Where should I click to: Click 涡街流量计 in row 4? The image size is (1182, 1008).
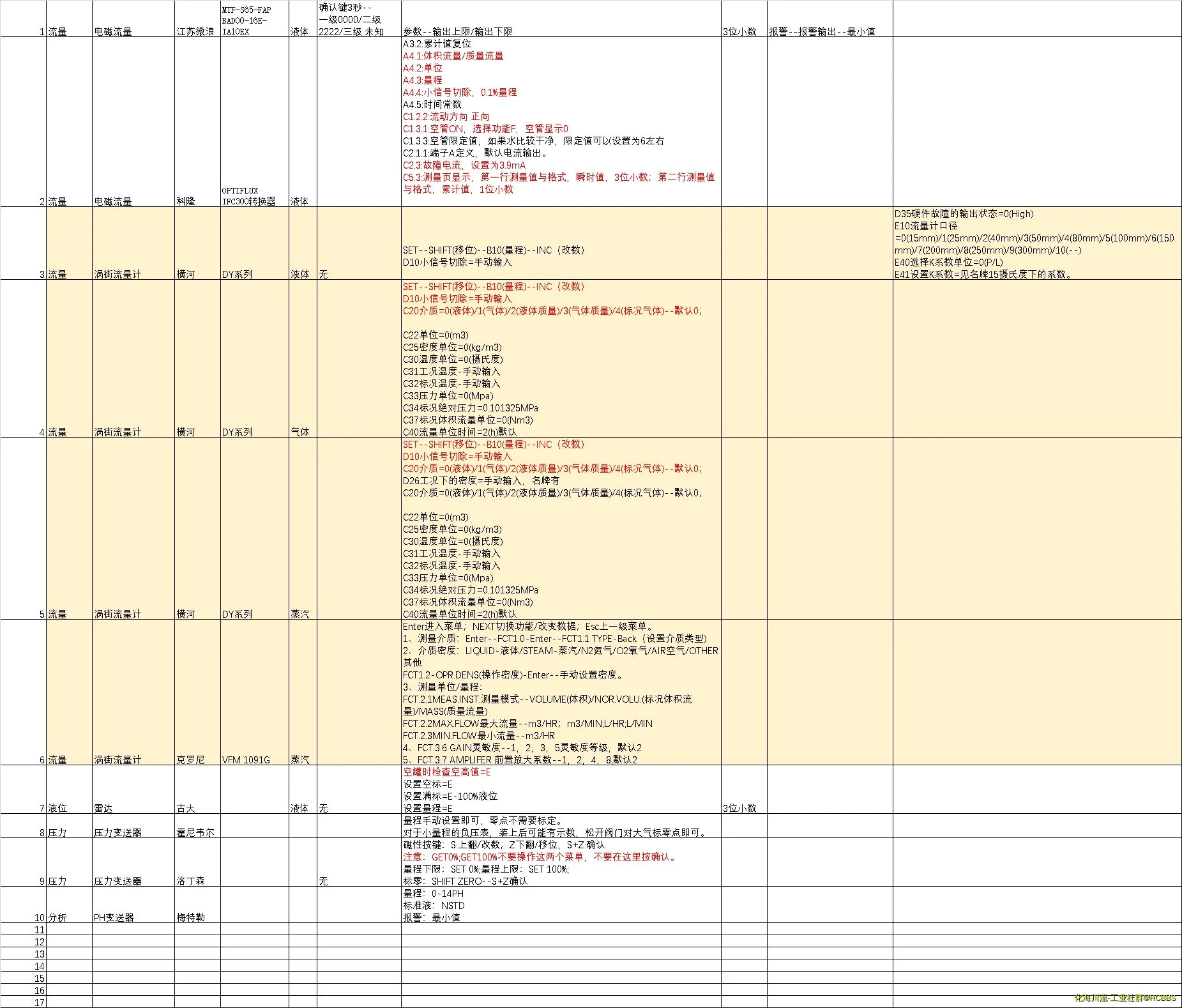133,358
